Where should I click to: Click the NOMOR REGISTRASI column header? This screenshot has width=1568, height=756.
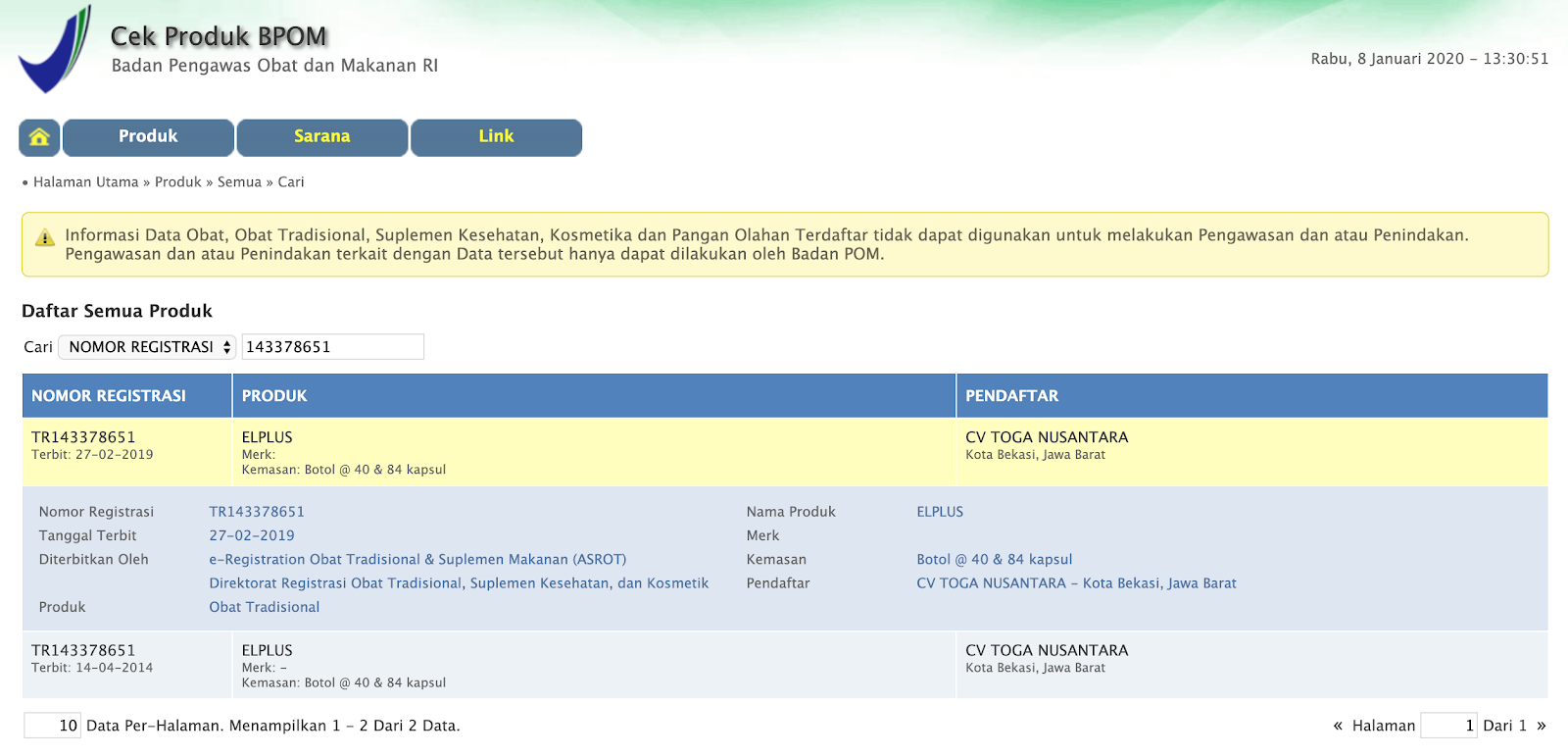(x=127, y=396)
